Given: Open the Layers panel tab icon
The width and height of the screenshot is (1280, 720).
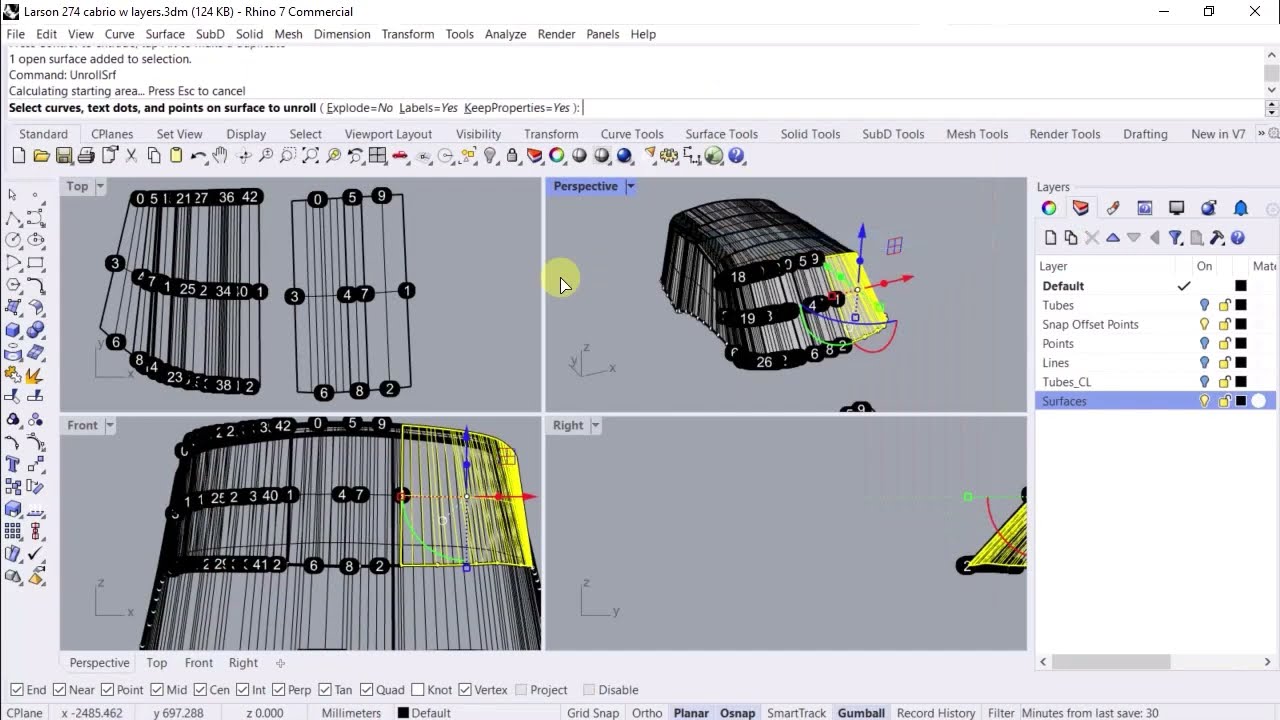Looking at the screenshot, I should coord(1081,208).
